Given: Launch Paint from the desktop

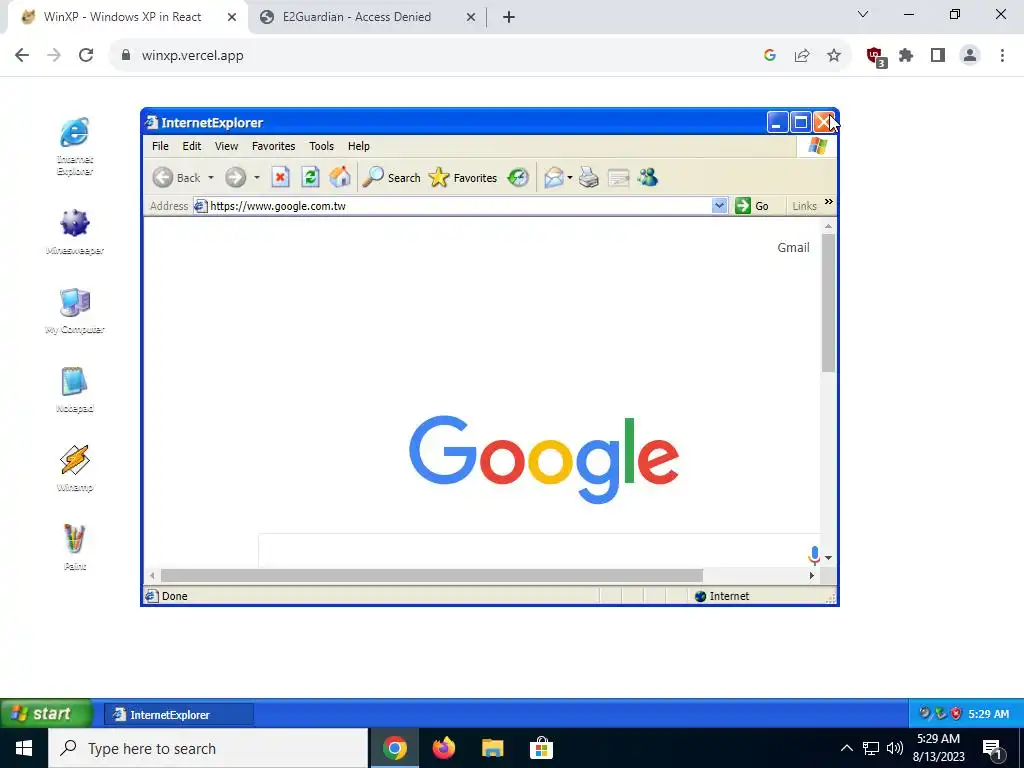Looking at the screenshot, I should [74, 547].
